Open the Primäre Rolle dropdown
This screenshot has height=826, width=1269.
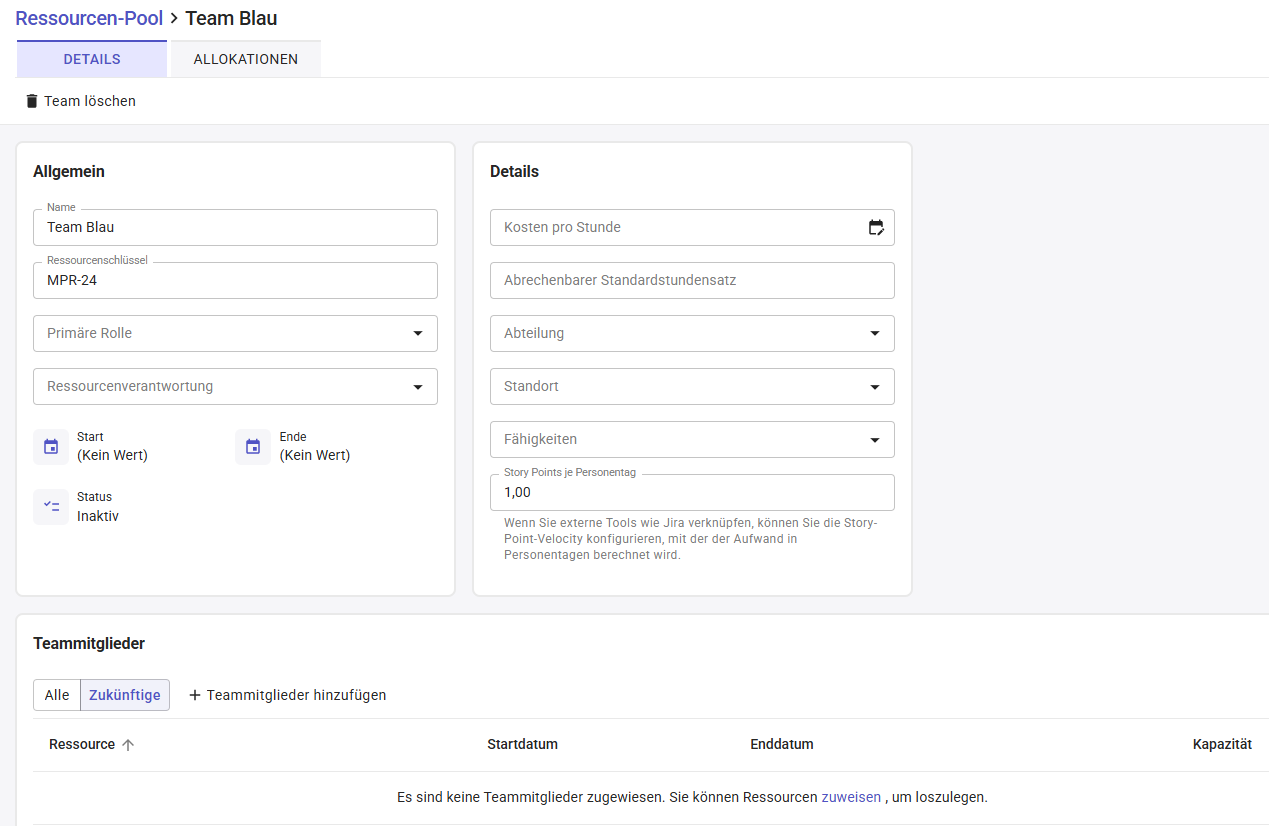tap(235, 333)
